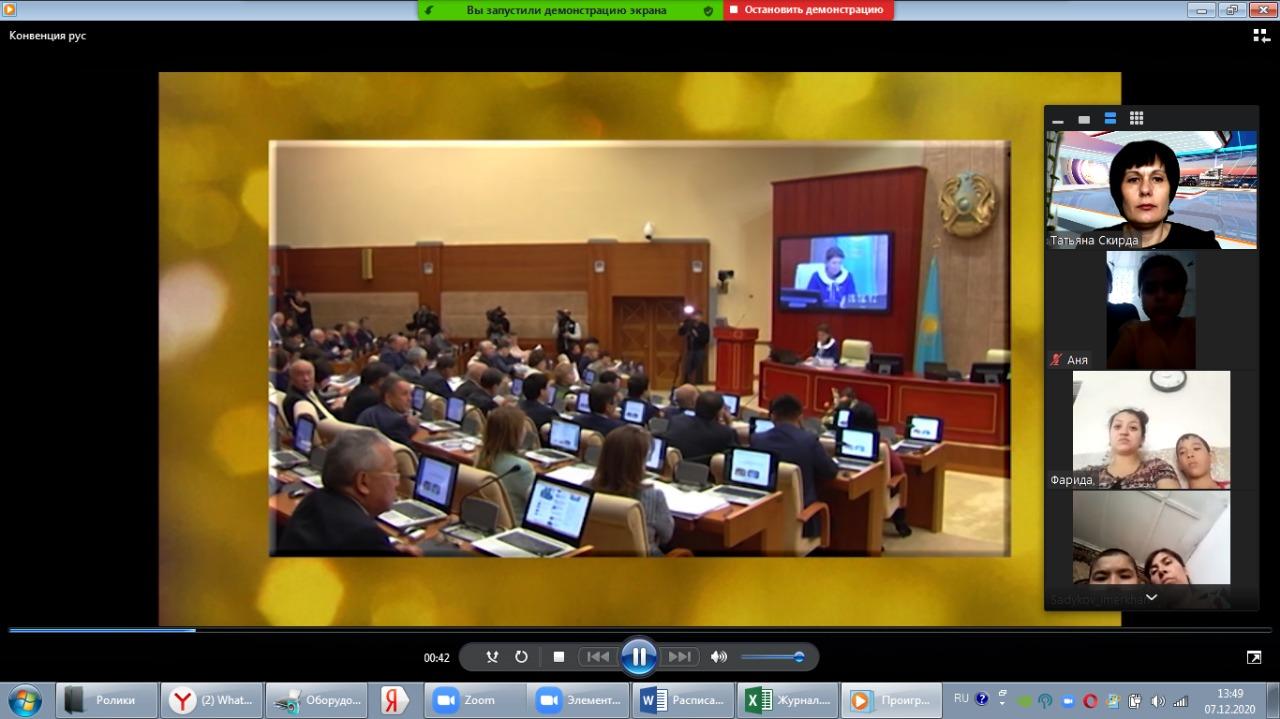Open the Windows Start menu
The image size is (1280, 719).
coord(24,700)
